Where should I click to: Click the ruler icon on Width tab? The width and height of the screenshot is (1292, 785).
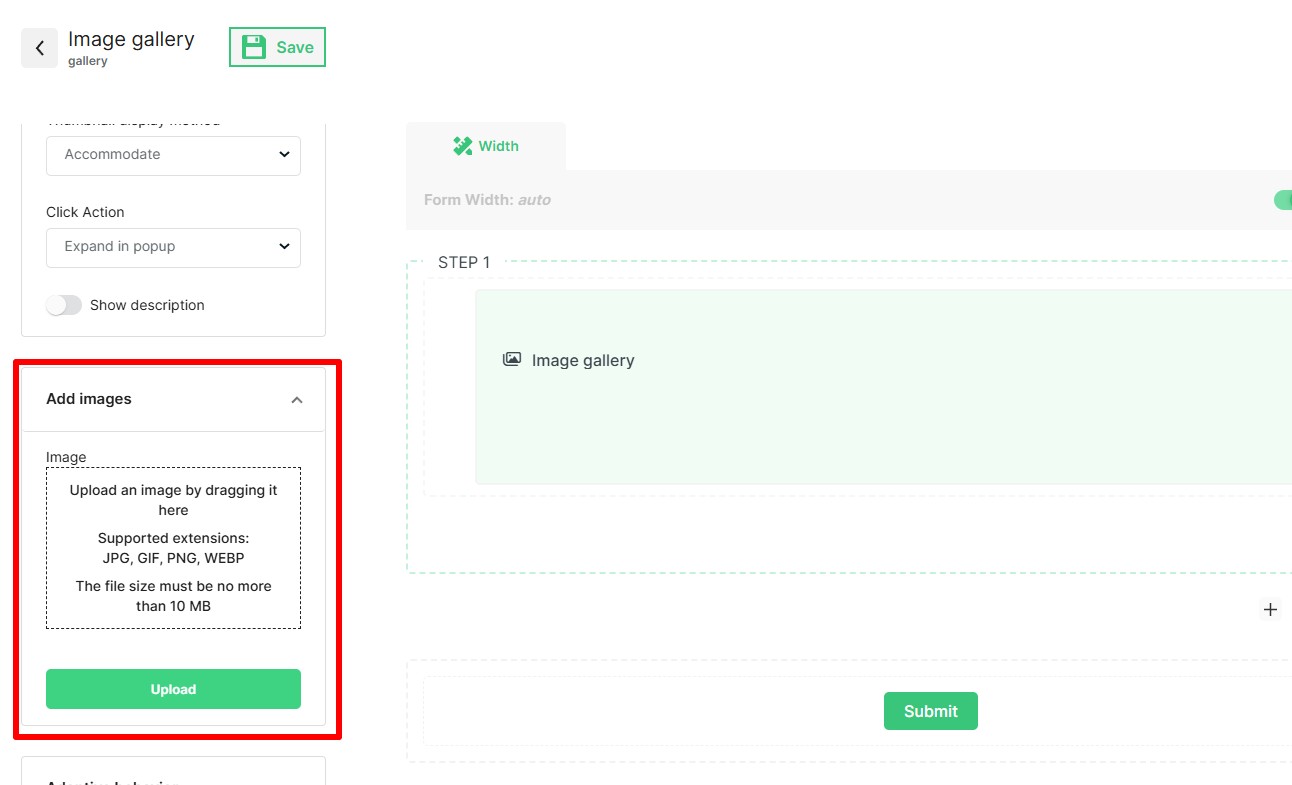tap(462, 146)
